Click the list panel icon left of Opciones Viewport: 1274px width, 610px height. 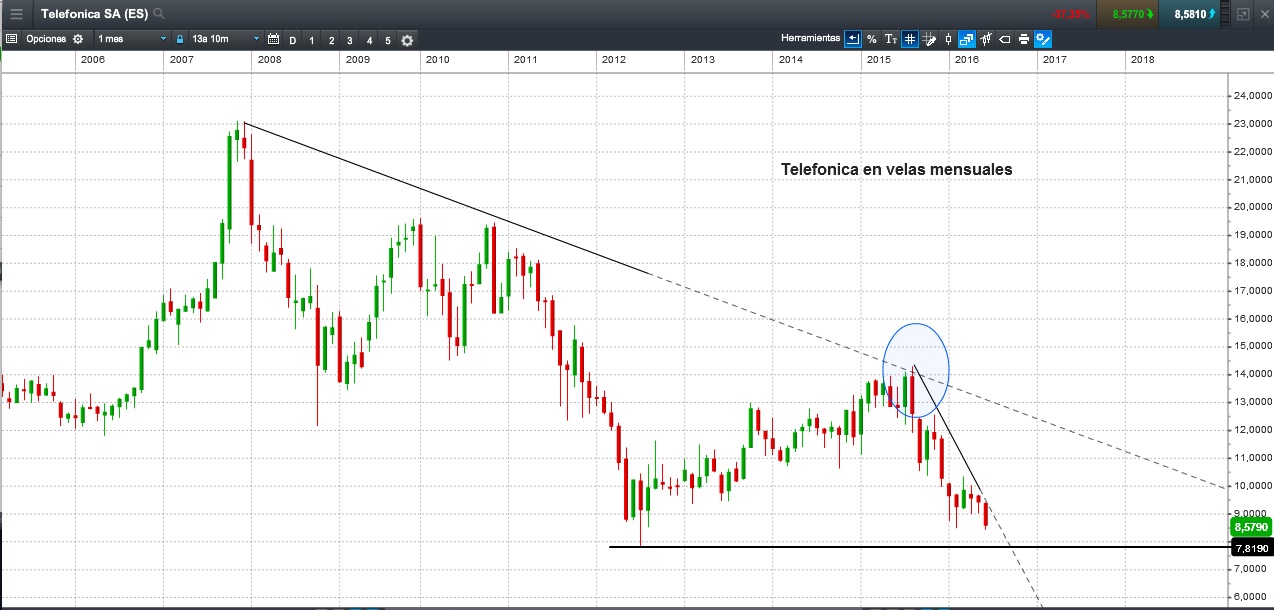[x=11, y=39]
